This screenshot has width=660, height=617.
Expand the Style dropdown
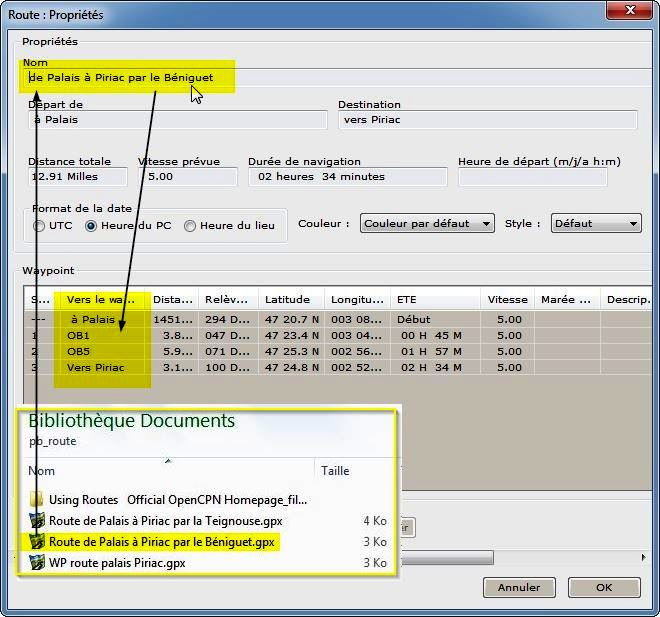point(596,224)
